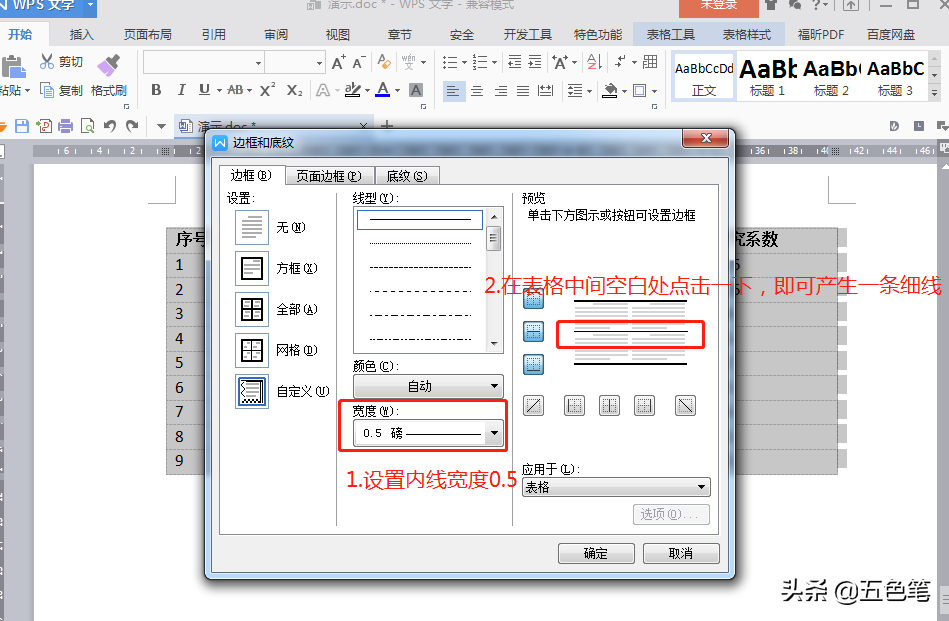Select the 无 (none) border setting
This screenshot has width=949, height=621.
coord(252,228)
